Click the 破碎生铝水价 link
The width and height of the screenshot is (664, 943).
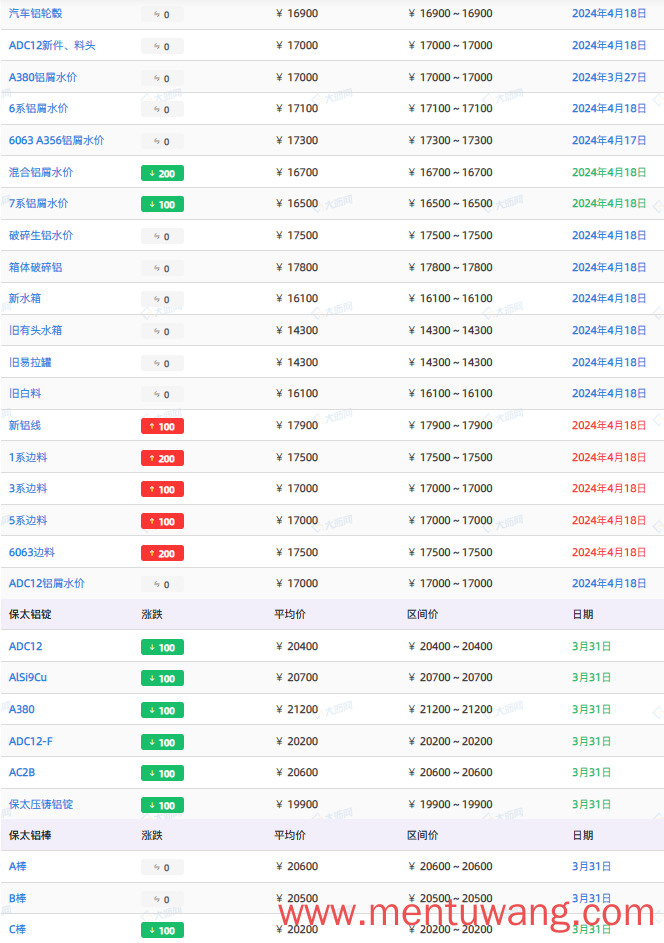coord(41,235)
